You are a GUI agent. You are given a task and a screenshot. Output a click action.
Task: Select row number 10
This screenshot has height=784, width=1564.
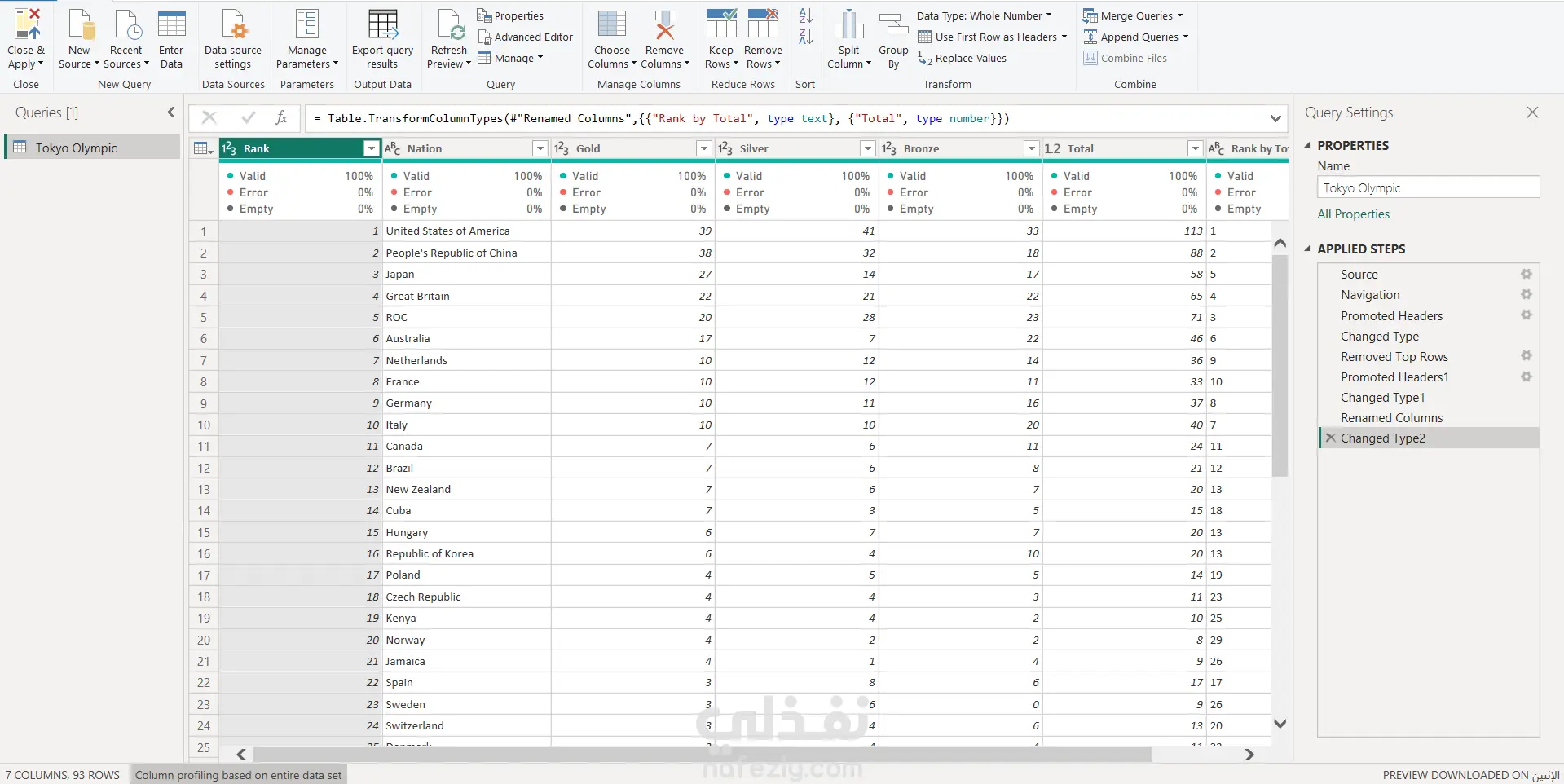pyautogui.click(x=204, y=425)
